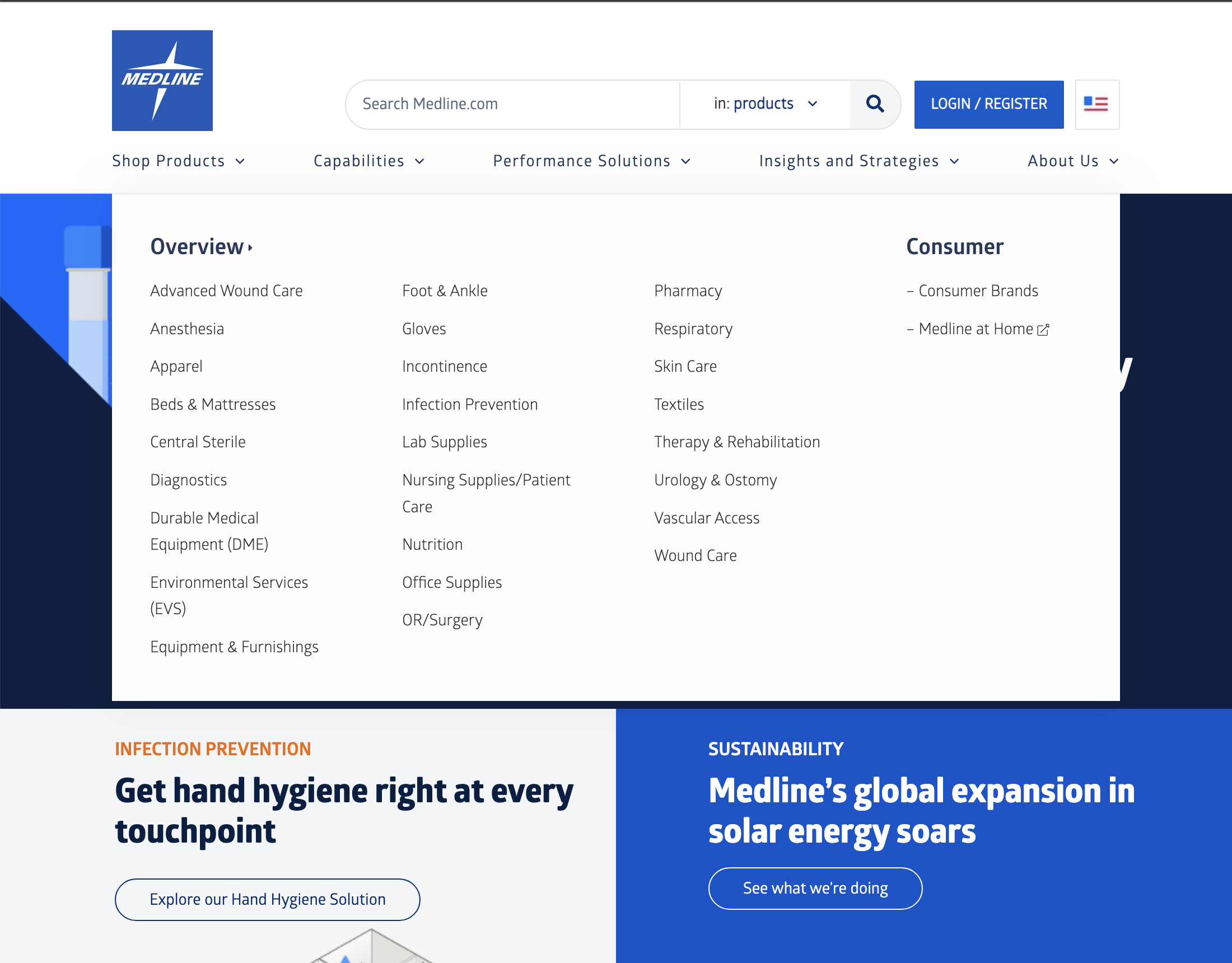Click the US flag country selector

click(1096, 104)
